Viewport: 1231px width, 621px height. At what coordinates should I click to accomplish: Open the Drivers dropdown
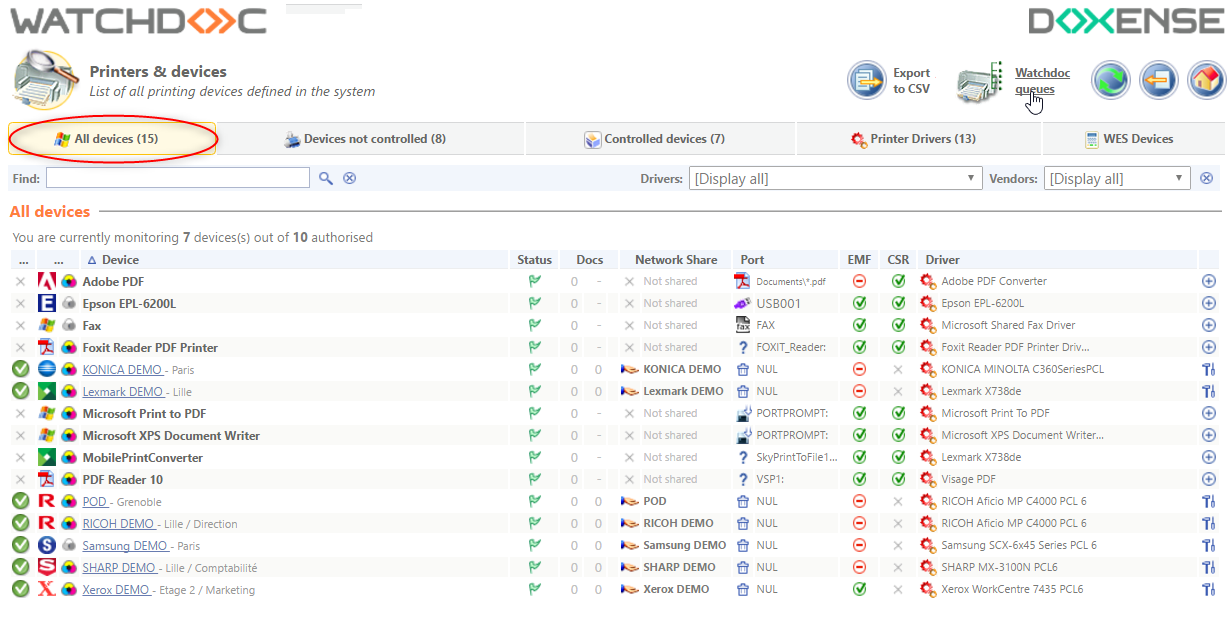coord(835,178)
